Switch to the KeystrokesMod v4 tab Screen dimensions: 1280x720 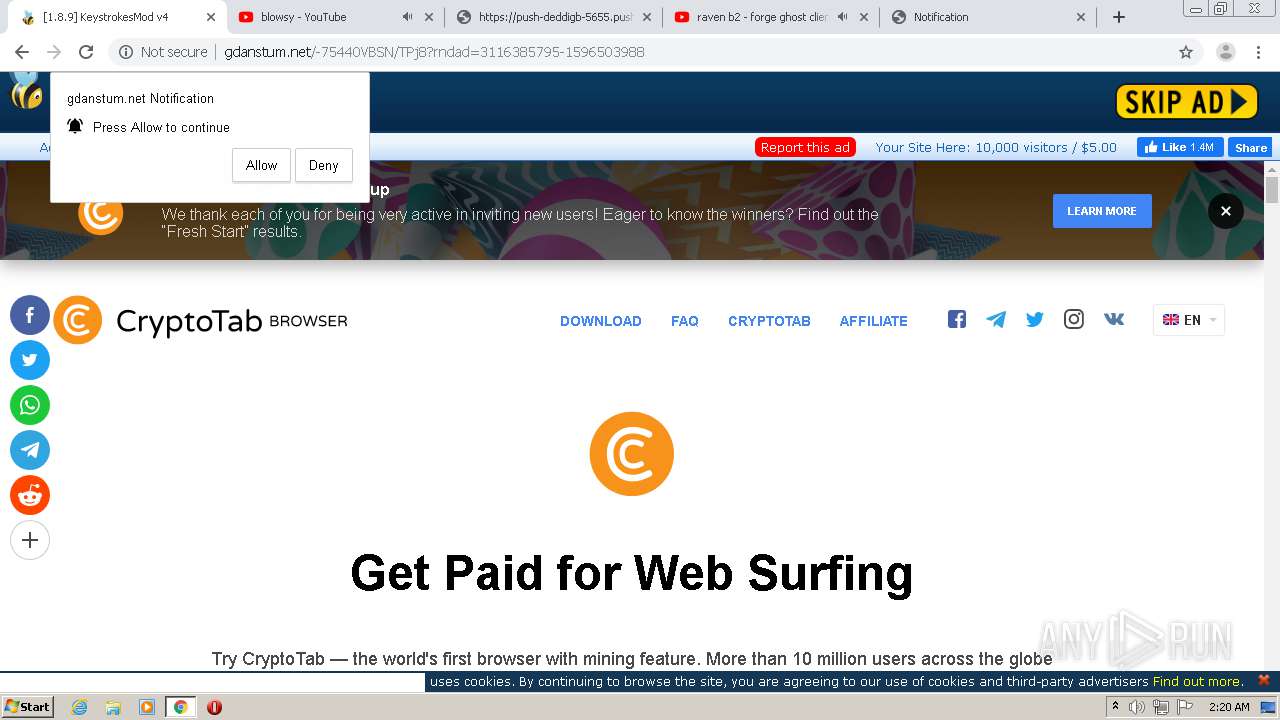tap(115, 17)
